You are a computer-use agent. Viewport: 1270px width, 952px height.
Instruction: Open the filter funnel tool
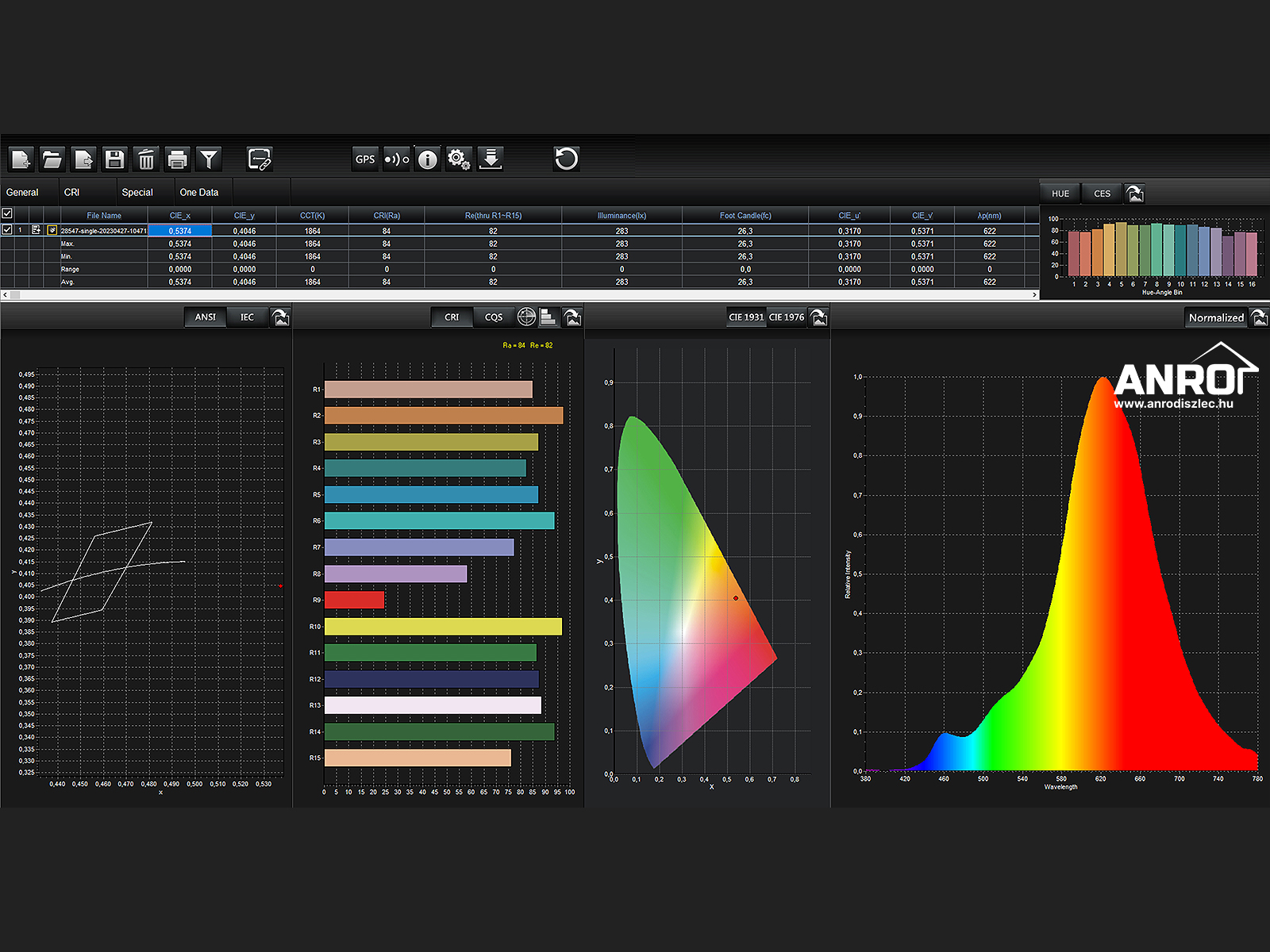[209, 159]
